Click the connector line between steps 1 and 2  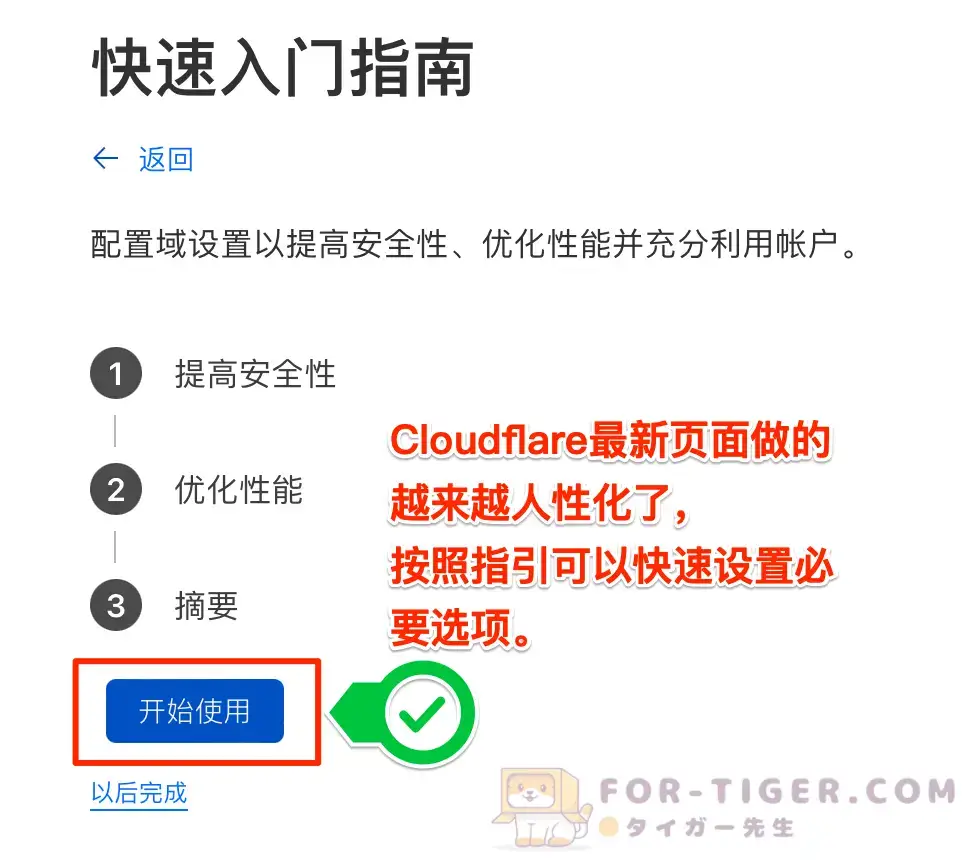(115, 431)
